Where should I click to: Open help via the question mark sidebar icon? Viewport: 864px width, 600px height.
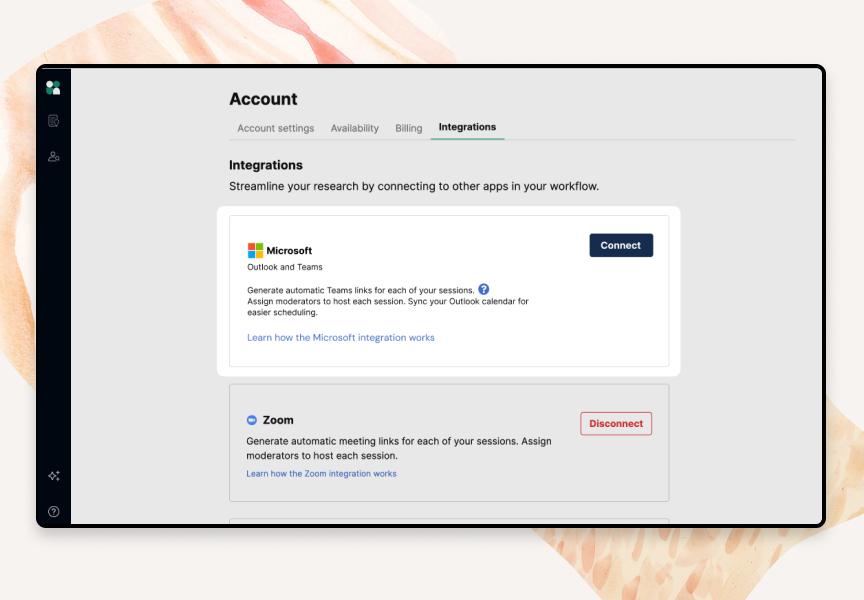click(x=53, y=511)
